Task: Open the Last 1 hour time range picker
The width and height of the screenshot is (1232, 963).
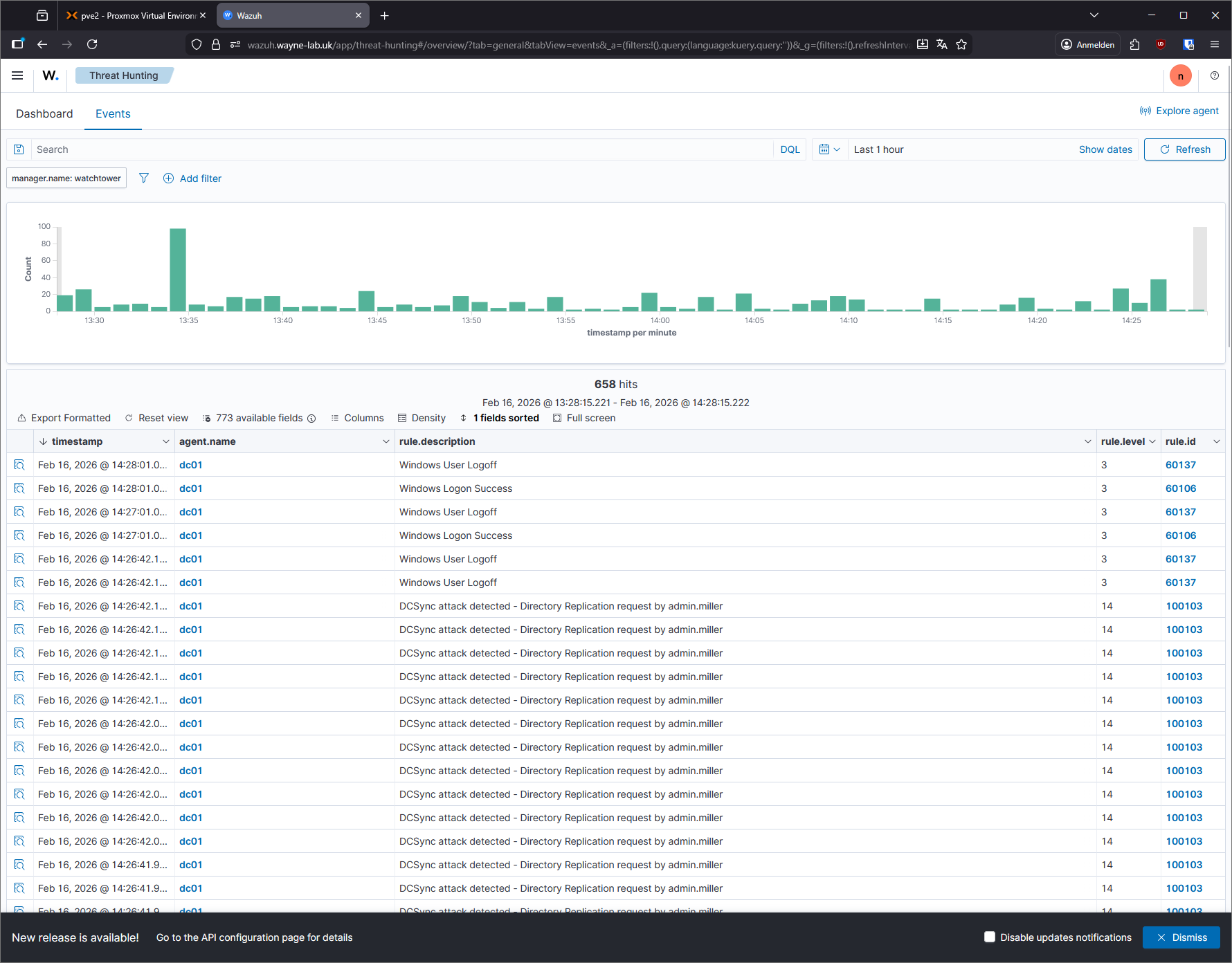Action: (878, 149)
